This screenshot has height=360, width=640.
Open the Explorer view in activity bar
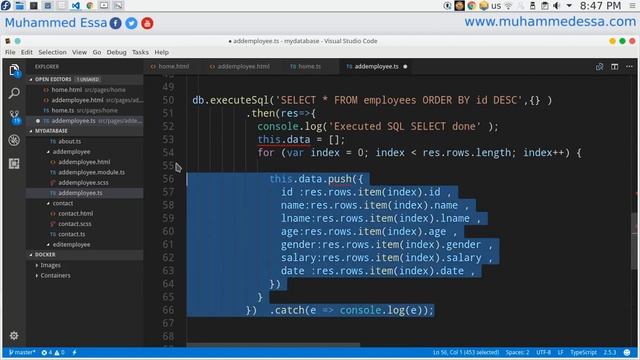(x=14, y=71)
